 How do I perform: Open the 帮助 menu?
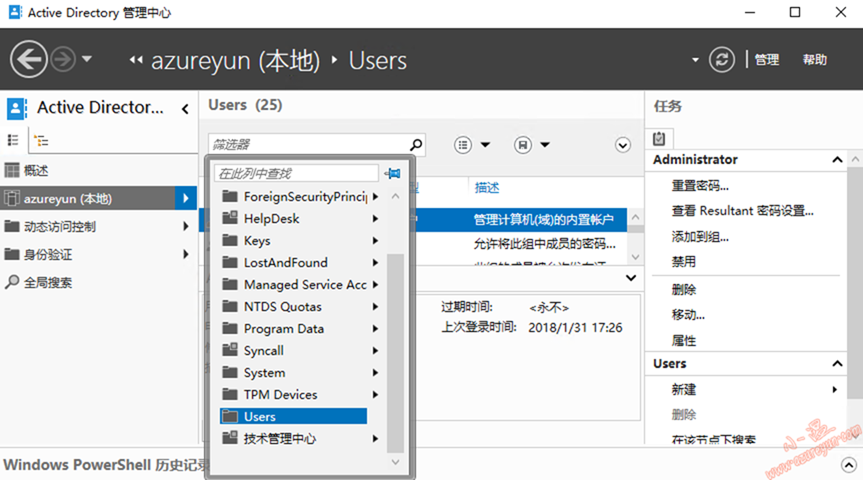815,59
